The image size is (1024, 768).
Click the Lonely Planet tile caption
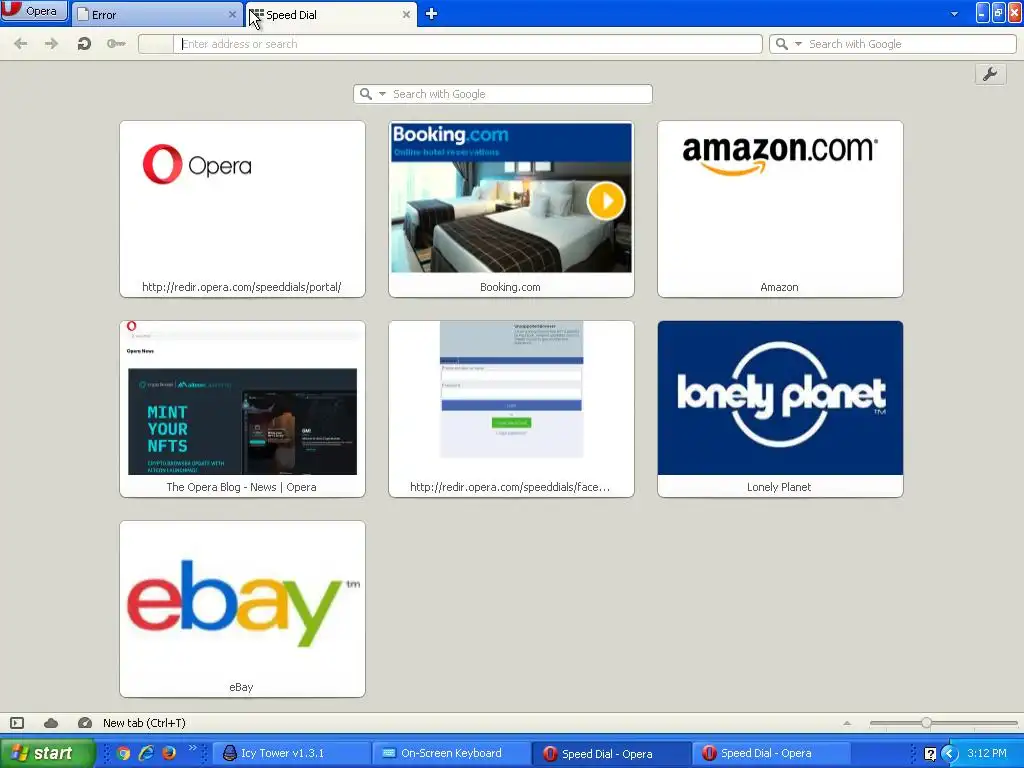(779, 487)
